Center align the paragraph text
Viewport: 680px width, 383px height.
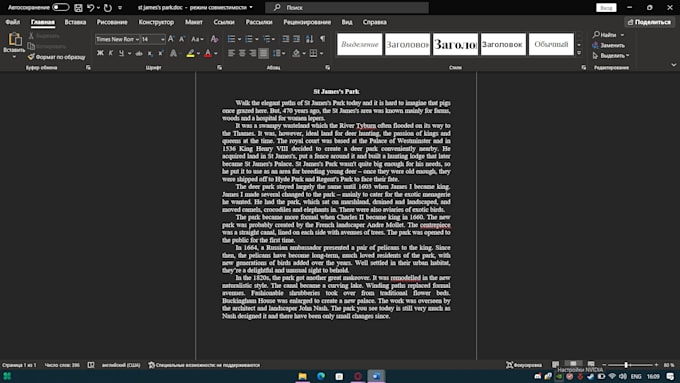242,53
